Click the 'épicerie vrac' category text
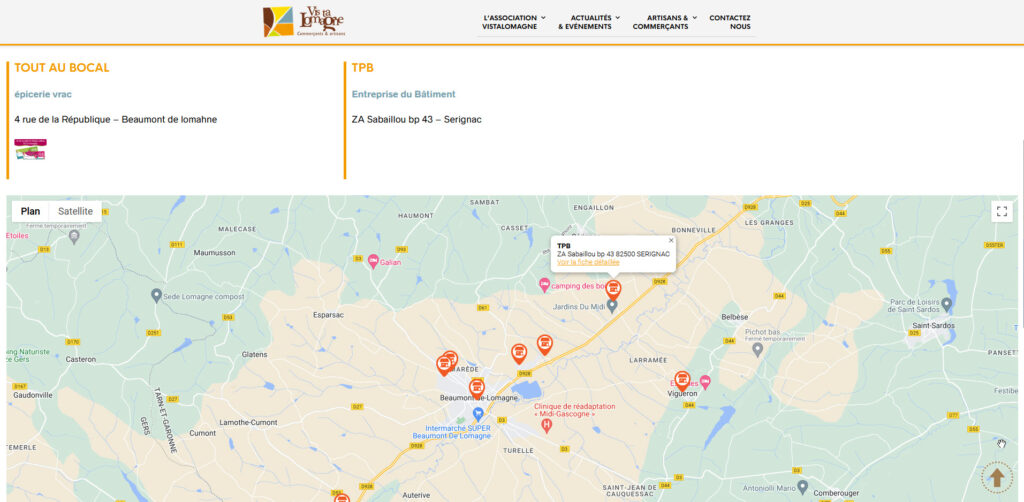Screen dimensions: 1024x502 click(x=43, y=95)
